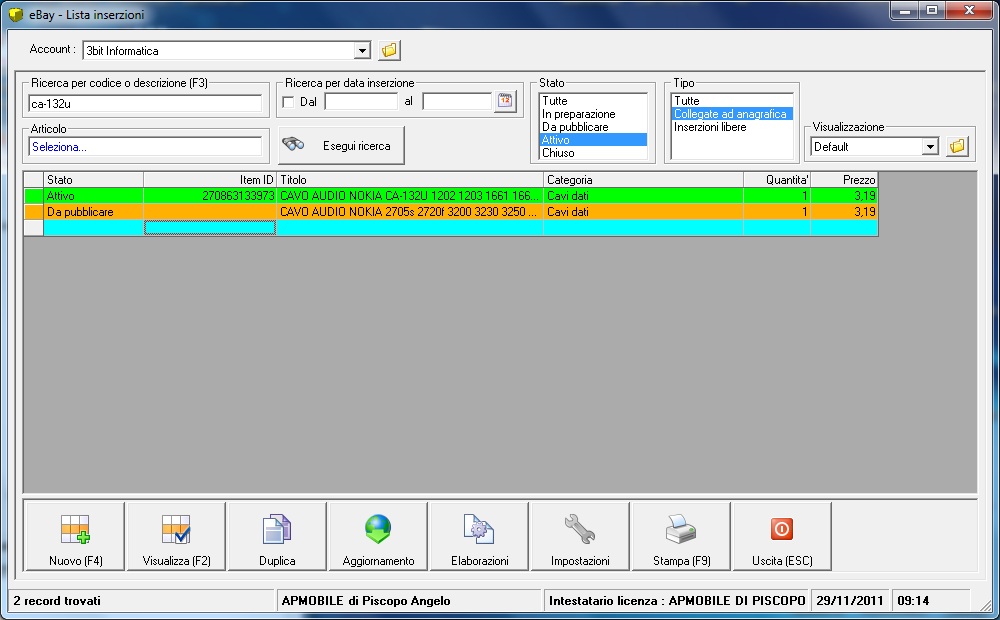Sort by the Prezzo column header
This screenshot has height=620, width=1000.
844,180
